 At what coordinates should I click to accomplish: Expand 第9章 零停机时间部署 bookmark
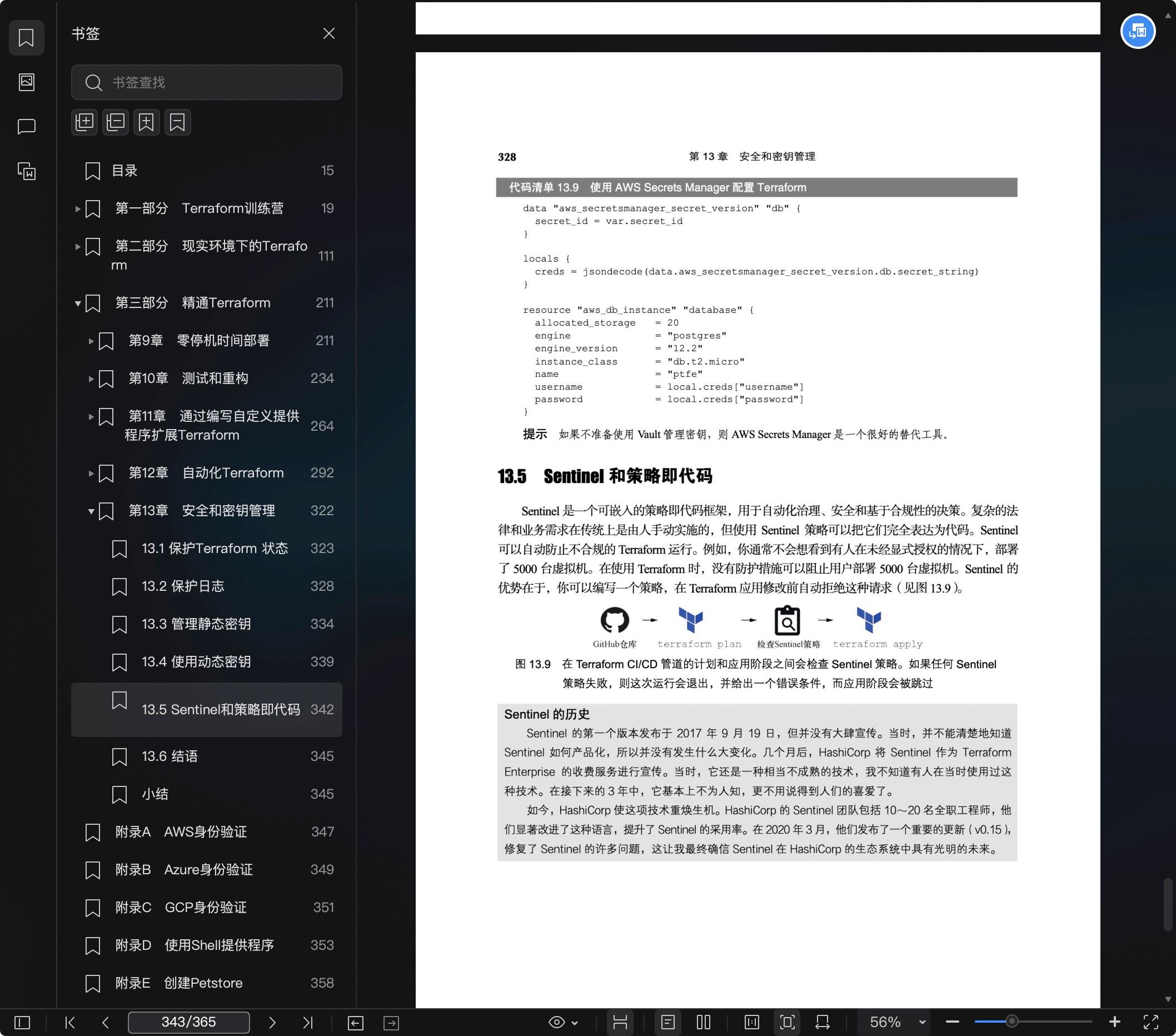pyautogui.click(x=91, y=341)
